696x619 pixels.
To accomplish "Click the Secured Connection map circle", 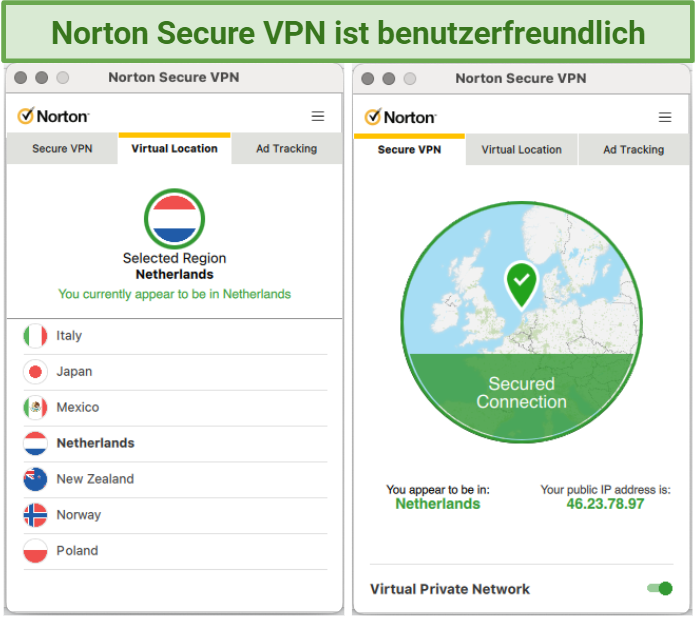I will (x=521, y=322).
